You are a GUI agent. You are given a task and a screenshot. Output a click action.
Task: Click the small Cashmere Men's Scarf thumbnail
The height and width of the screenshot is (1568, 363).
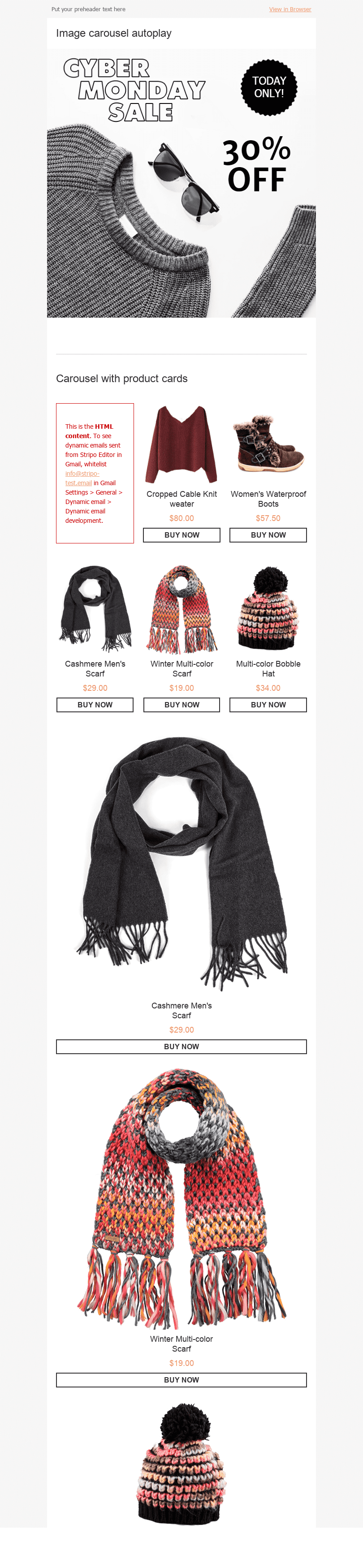(x=95, y=609)
